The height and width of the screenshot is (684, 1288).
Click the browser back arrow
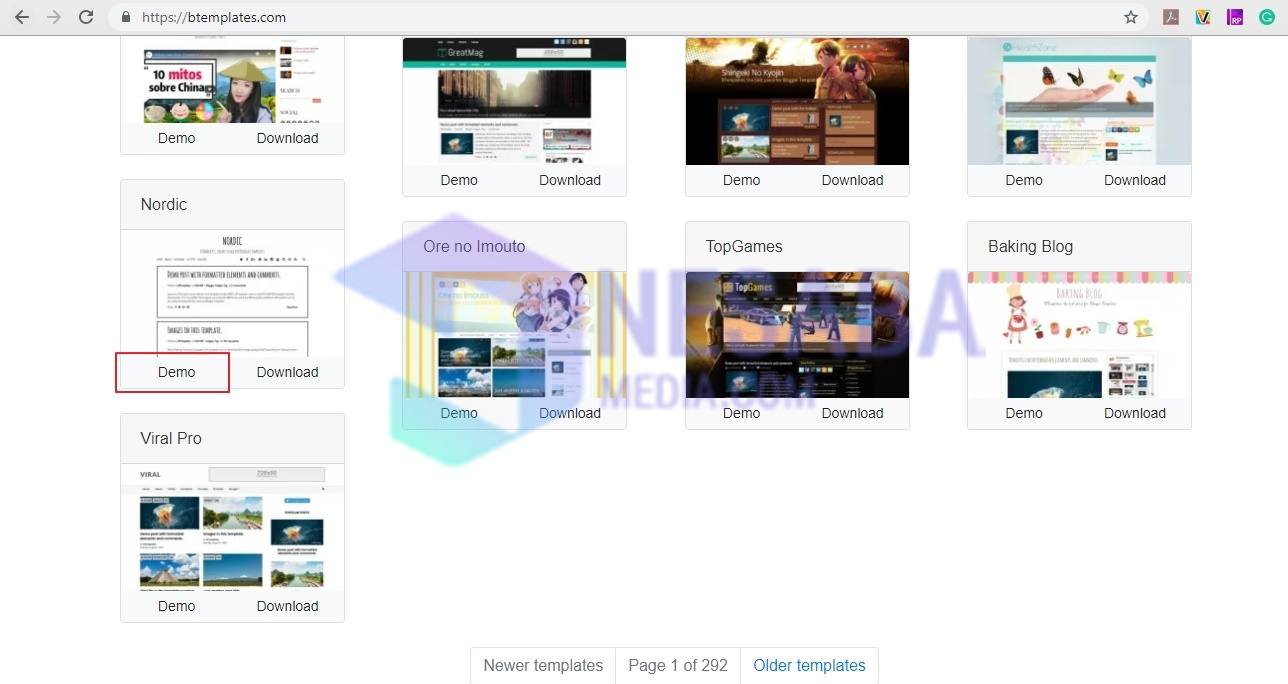pyautogui.click(x=22, y=17)
